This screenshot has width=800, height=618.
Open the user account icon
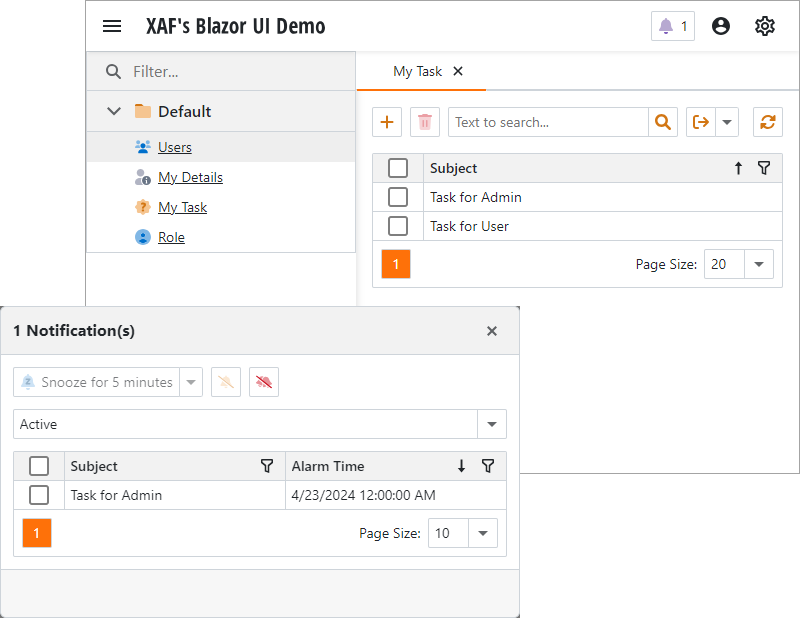point(720,26)
